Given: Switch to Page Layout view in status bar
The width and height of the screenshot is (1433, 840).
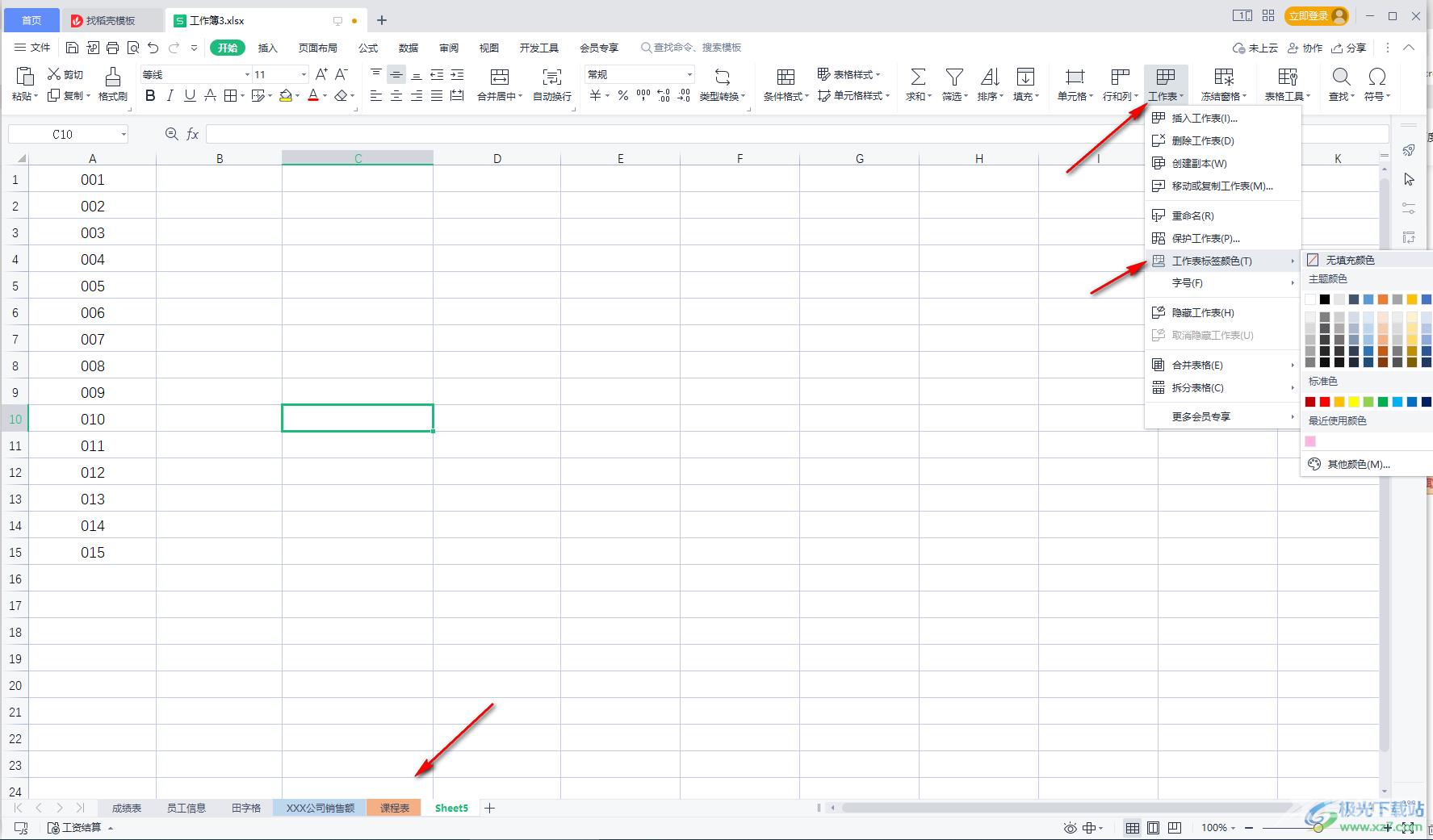Looking at the screenshot, I should (1154, 828).
